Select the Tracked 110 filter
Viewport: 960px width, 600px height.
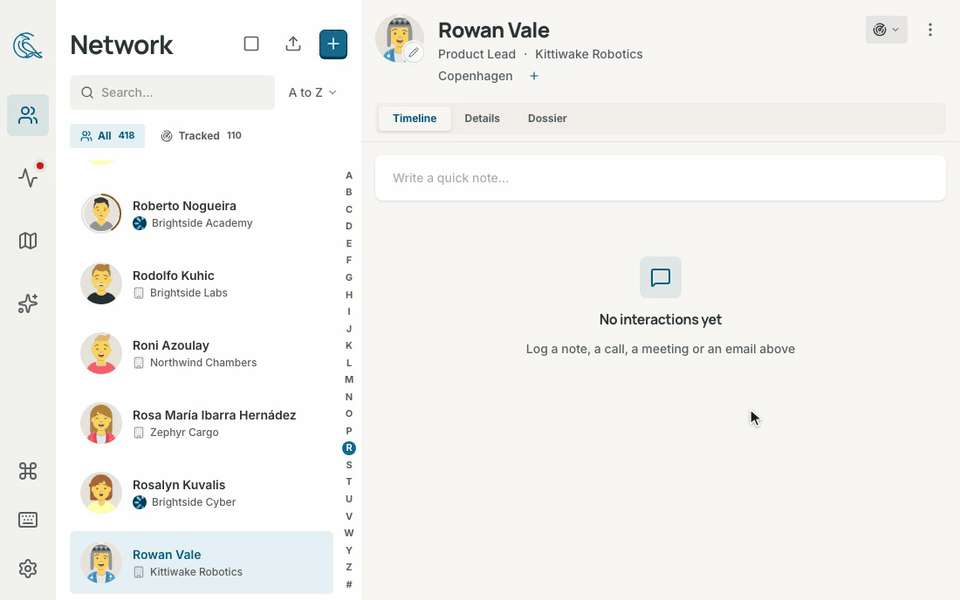click(x=201, y=136)
